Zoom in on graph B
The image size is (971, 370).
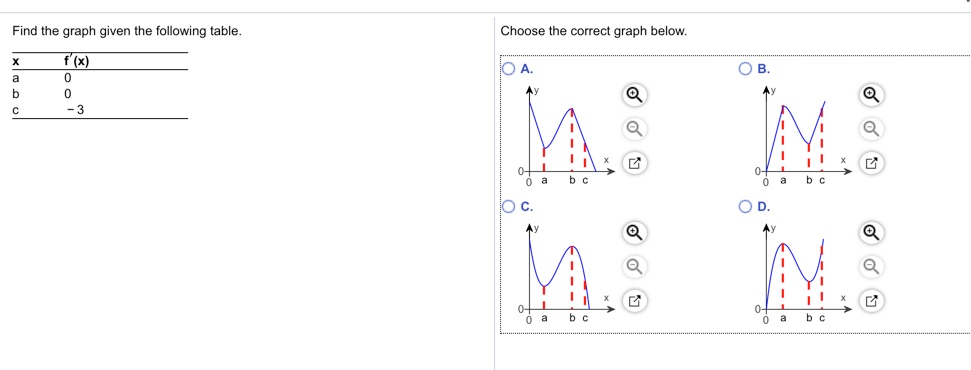click(870, 94)
